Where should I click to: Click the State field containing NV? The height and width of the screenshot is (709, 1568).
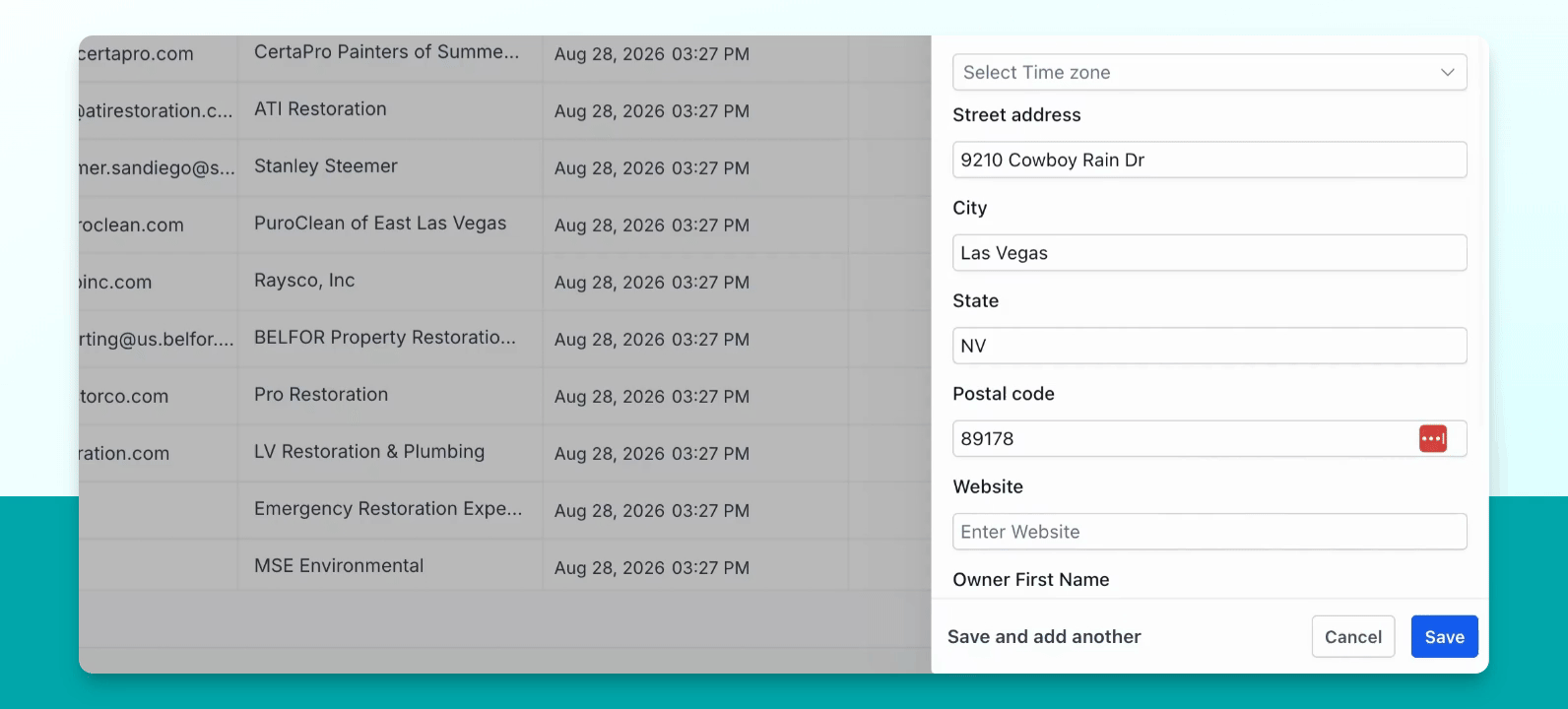1209,346
